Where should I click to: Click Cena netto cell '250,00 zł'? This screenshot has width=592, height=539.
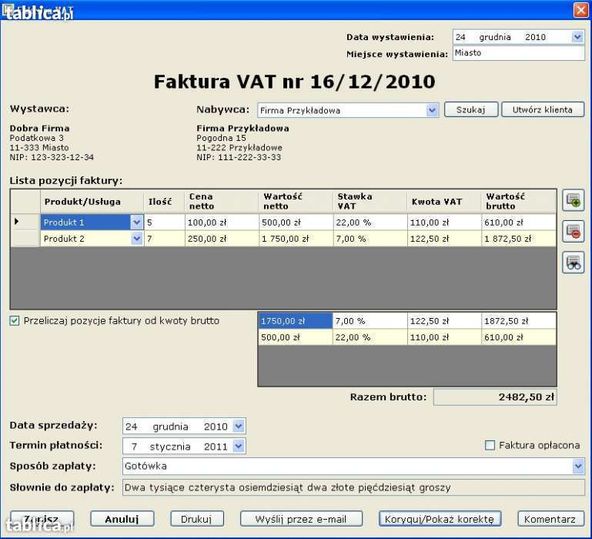222,239
